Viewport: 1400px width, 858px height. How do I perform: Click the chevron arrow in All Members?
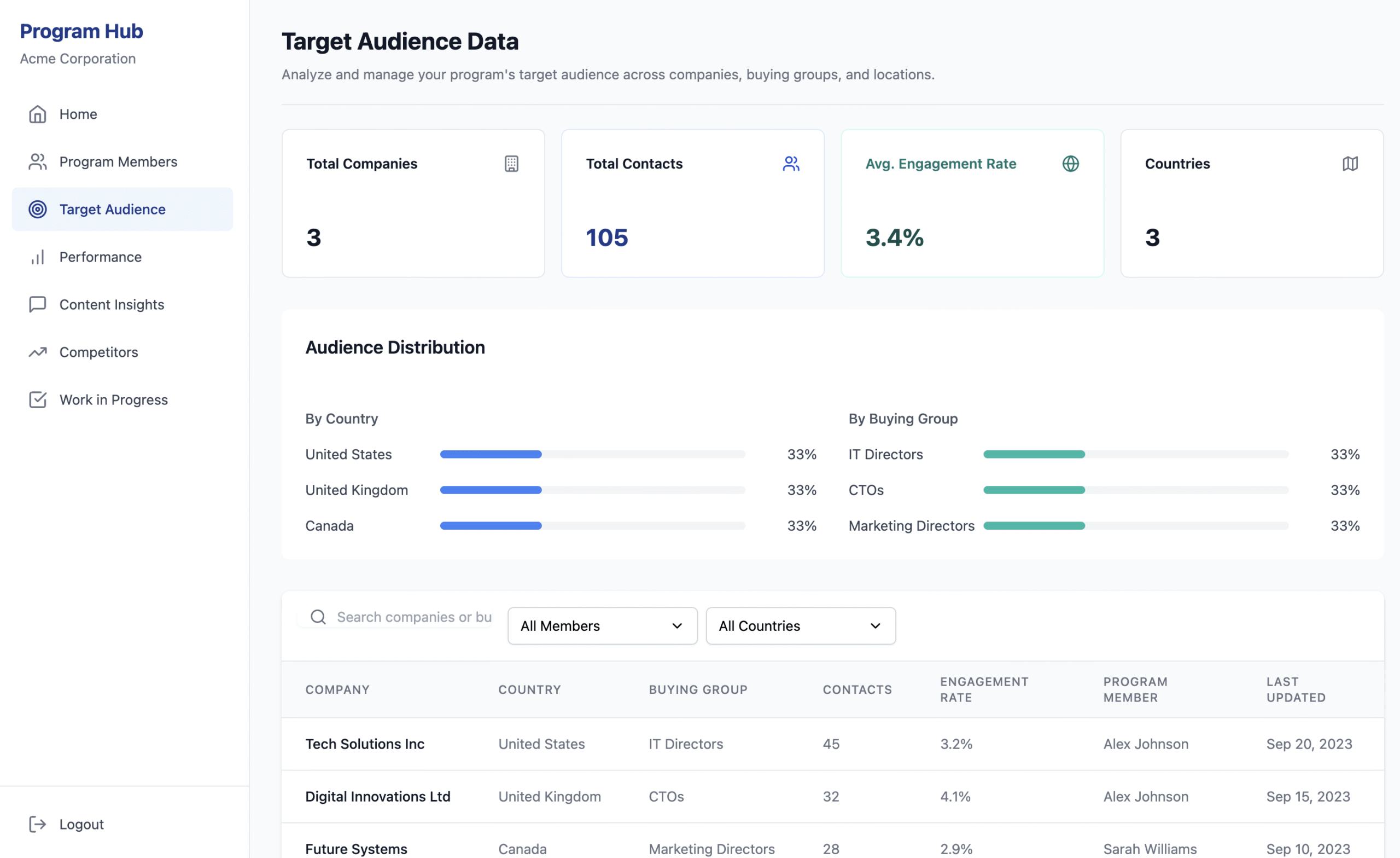[676, 626]
